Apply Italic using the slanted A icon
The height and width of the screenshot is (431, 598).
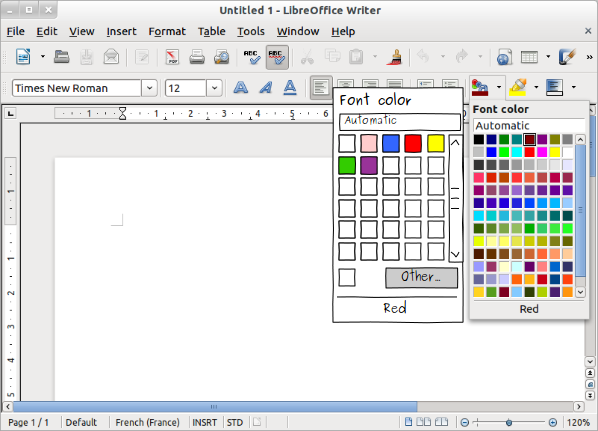[266, 88]
